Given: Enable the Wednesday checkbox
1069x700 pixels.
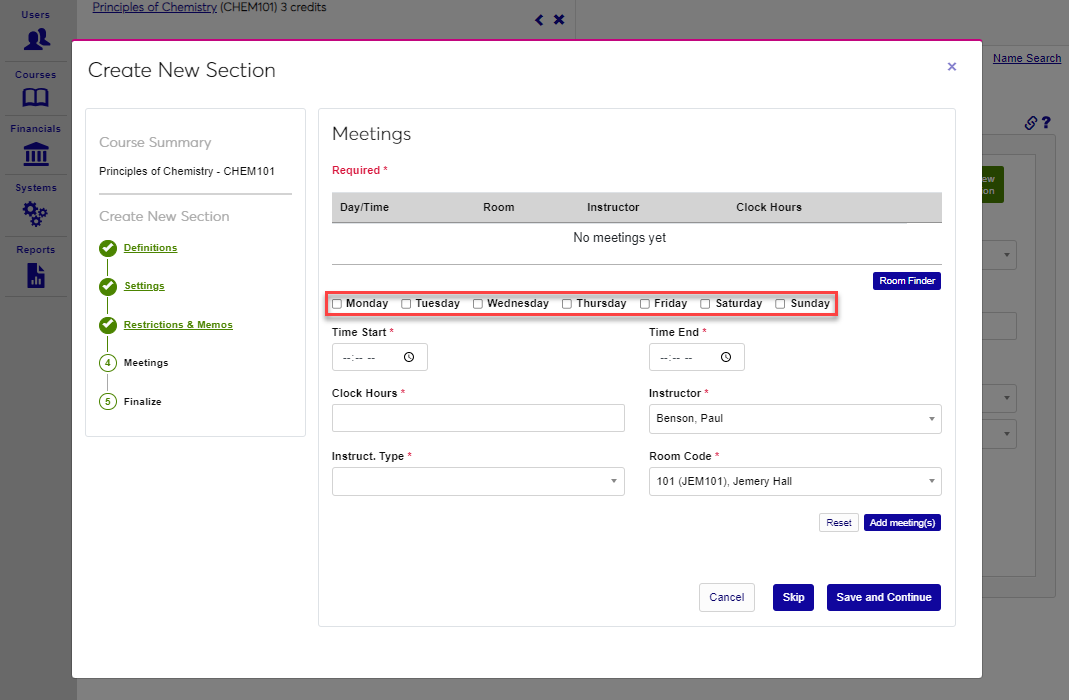Looking at the screenshot, I should click(478, 304).
